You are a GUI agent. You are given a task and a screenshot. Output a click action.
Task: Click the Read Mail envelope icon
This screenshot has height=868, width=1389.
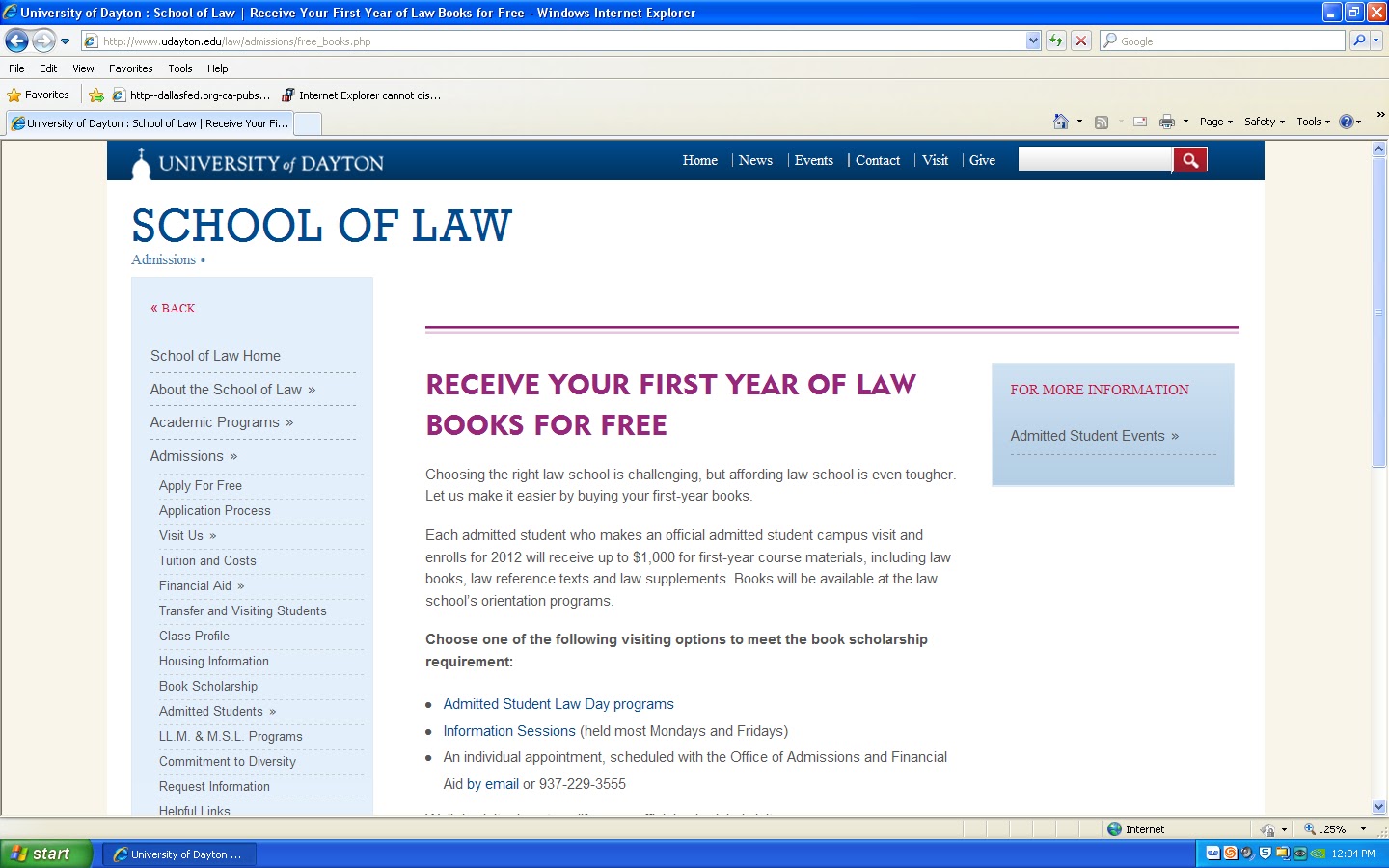[x=1140, y=122]
